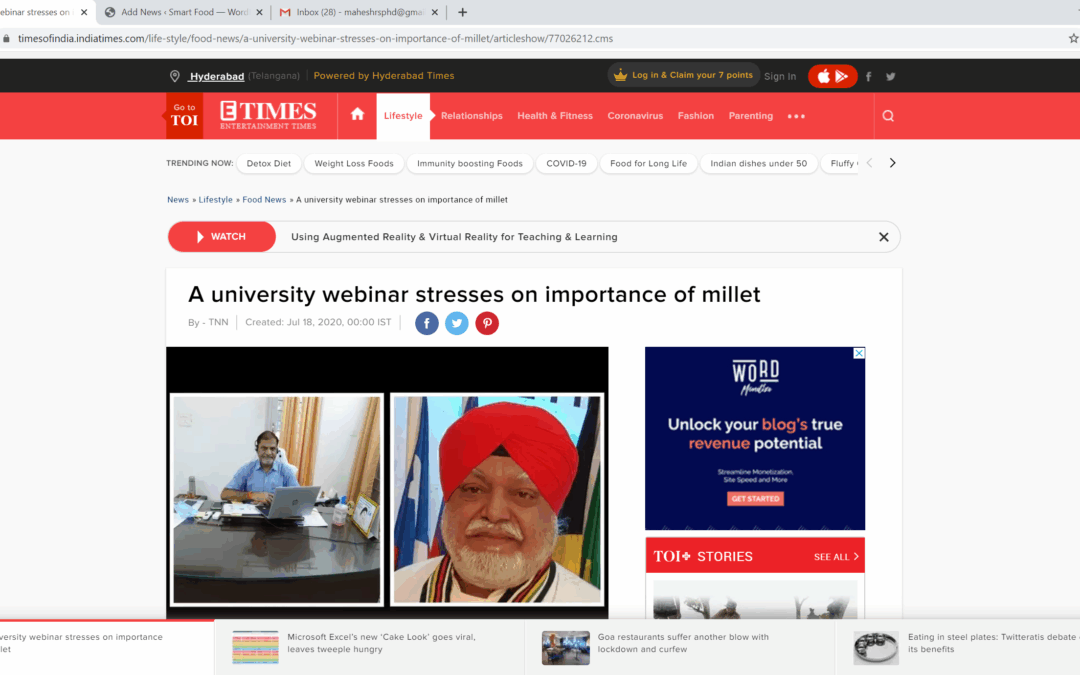Select the Health & Fitness menu item
Viewport: 1080px width, 675px height.
(555, 116)
